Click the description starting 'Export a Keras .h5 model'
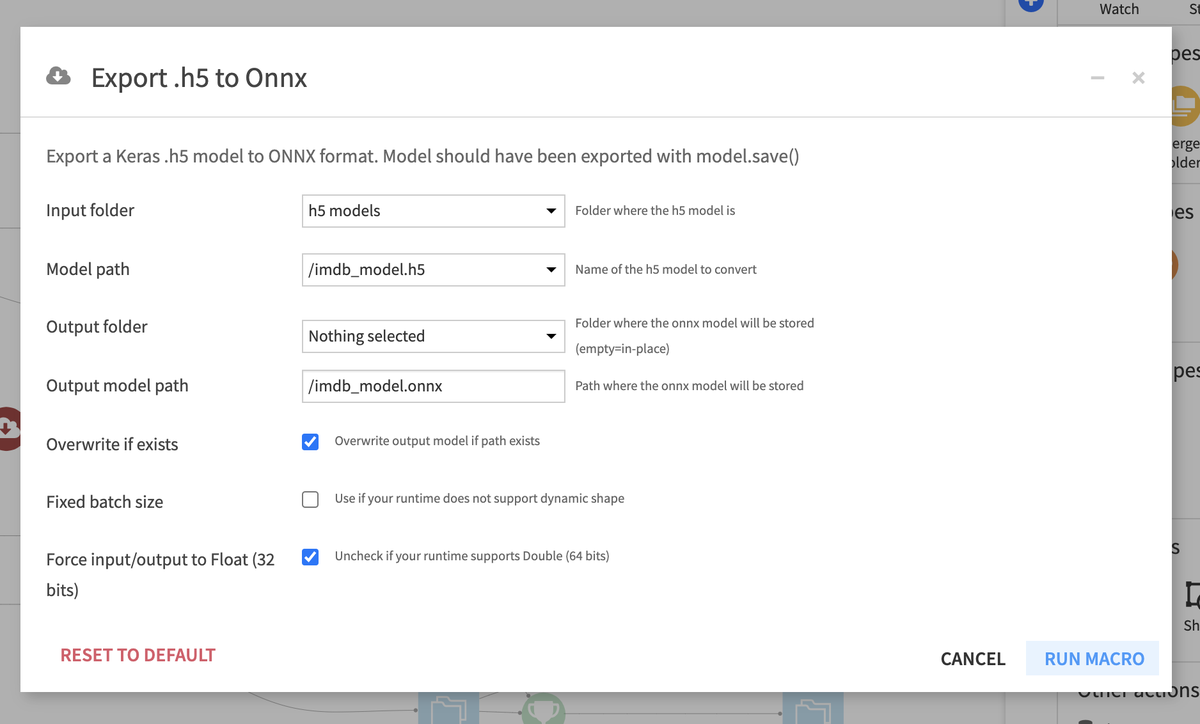The width and height of the screenshot is (1200, 724). coord(423,157)
